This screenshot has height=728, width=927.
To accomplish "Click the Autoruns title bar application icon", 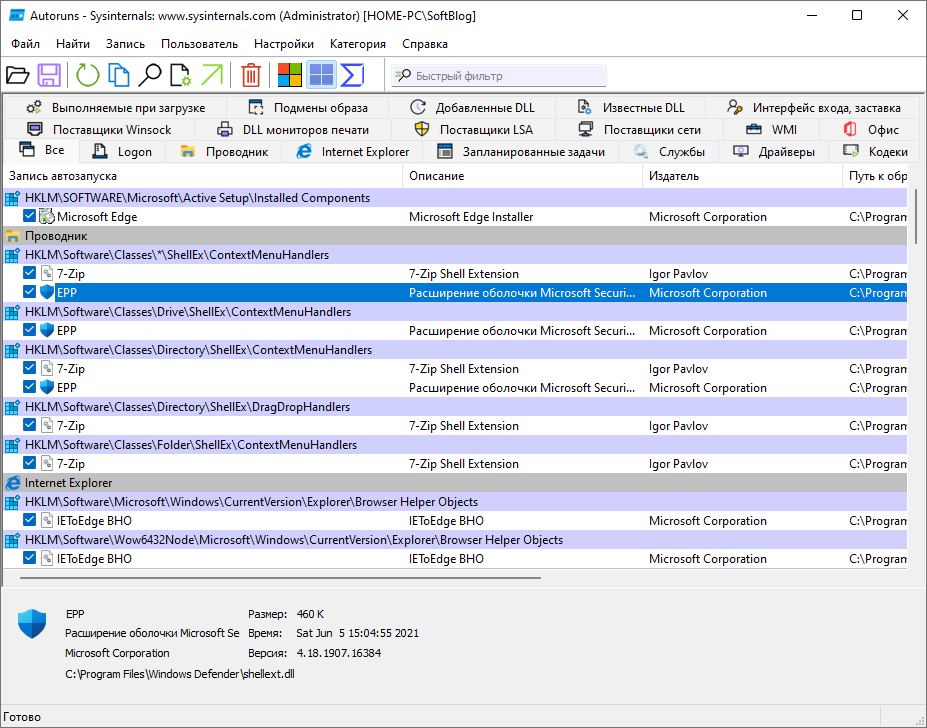I will [17, 15].
